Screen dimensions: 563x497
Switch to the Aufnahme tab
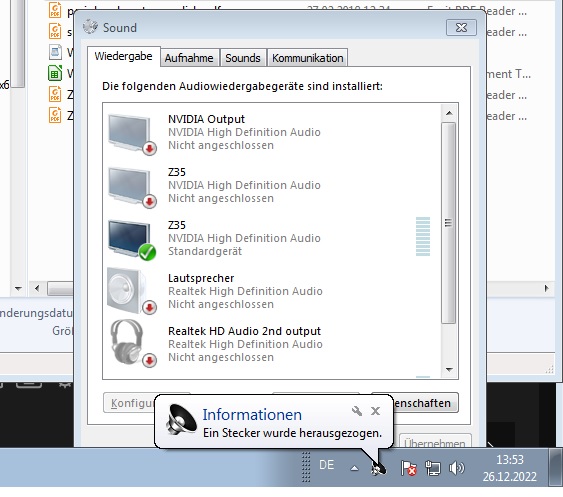[189, 58]
